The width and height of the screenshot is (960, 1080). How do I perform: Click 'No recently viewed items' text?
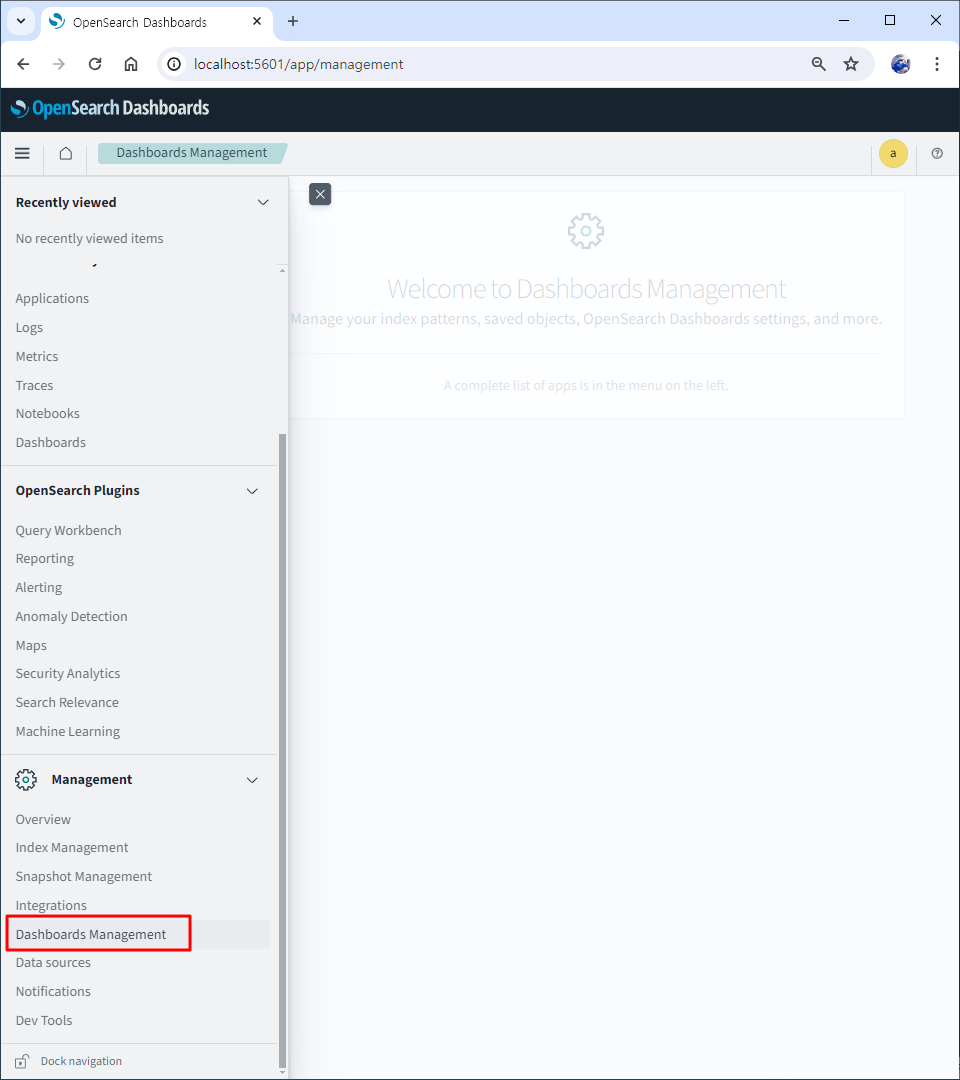coord(90,238)
